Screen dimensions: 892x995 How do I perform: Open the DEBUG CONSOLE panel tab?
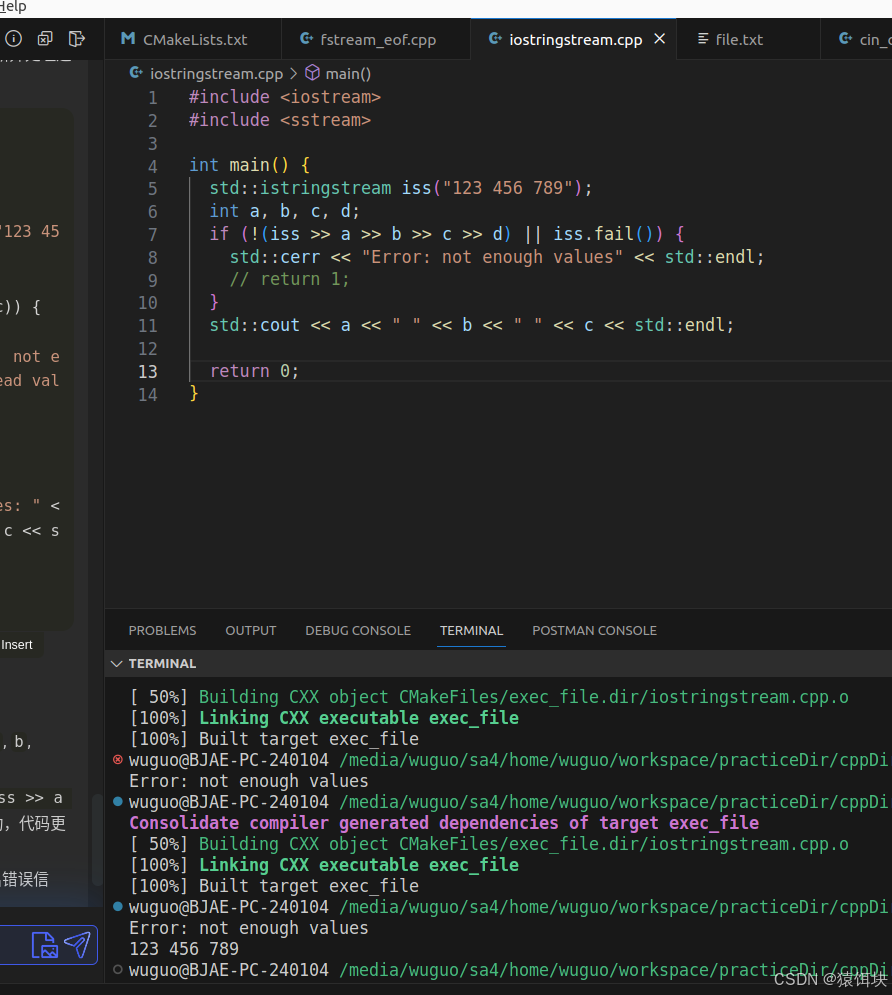pyautogui.click(x=358, y=630)
